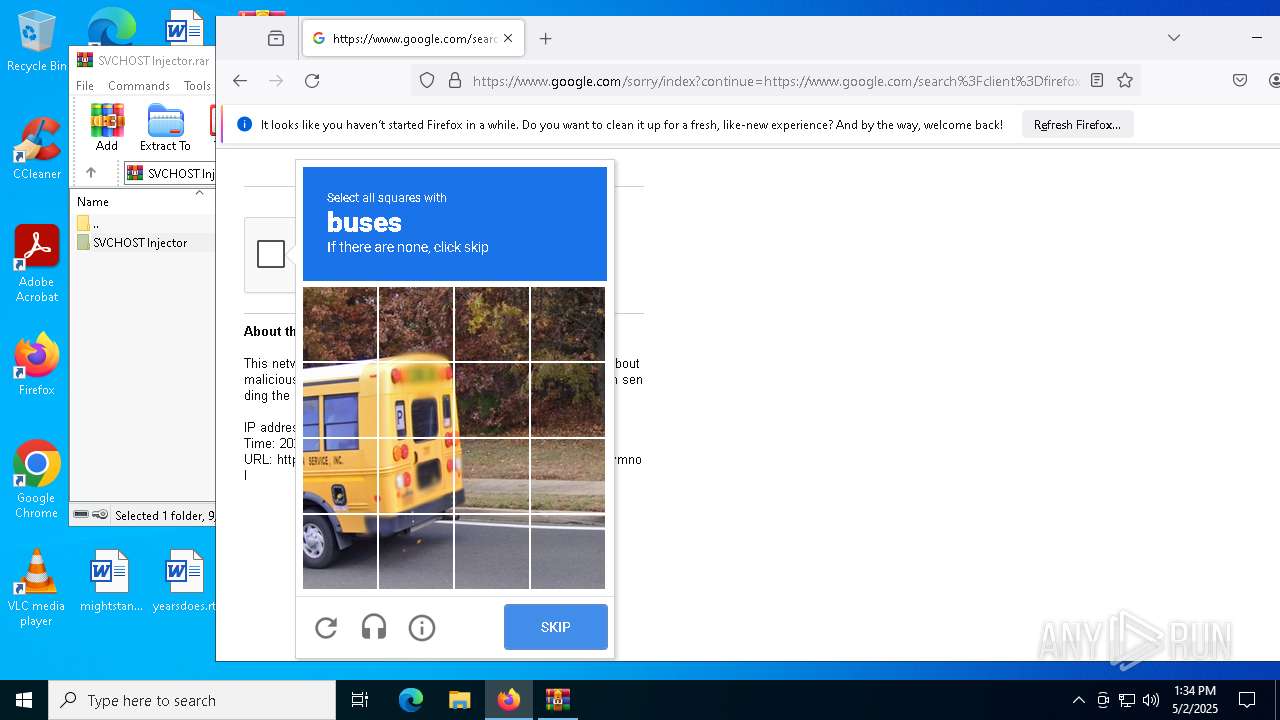Open the Firefox View icon
Screen dimensions: 1280x720
pos(276,39)
